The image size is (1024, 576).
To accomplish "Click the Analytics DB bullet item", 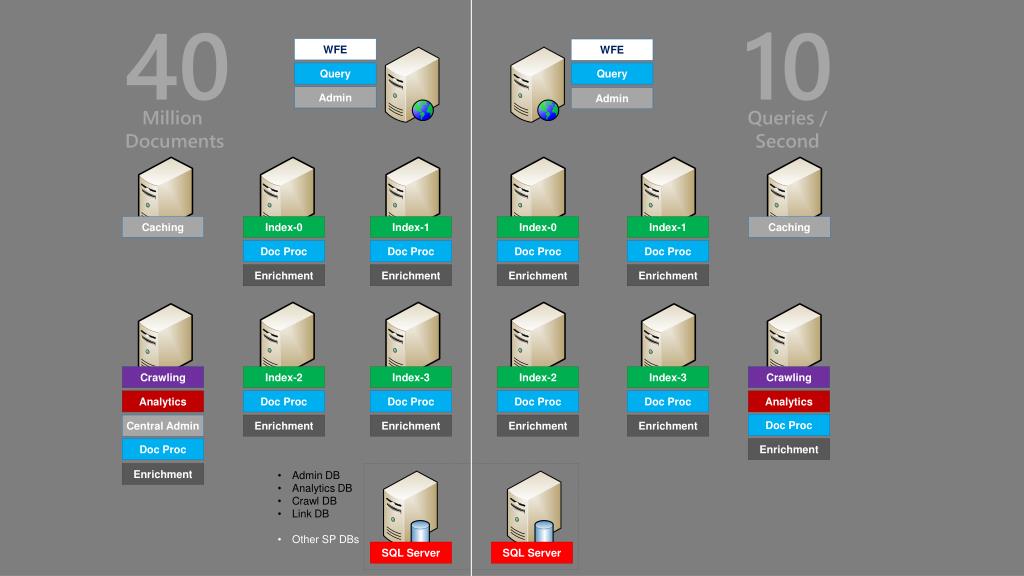I will point(322,488).
